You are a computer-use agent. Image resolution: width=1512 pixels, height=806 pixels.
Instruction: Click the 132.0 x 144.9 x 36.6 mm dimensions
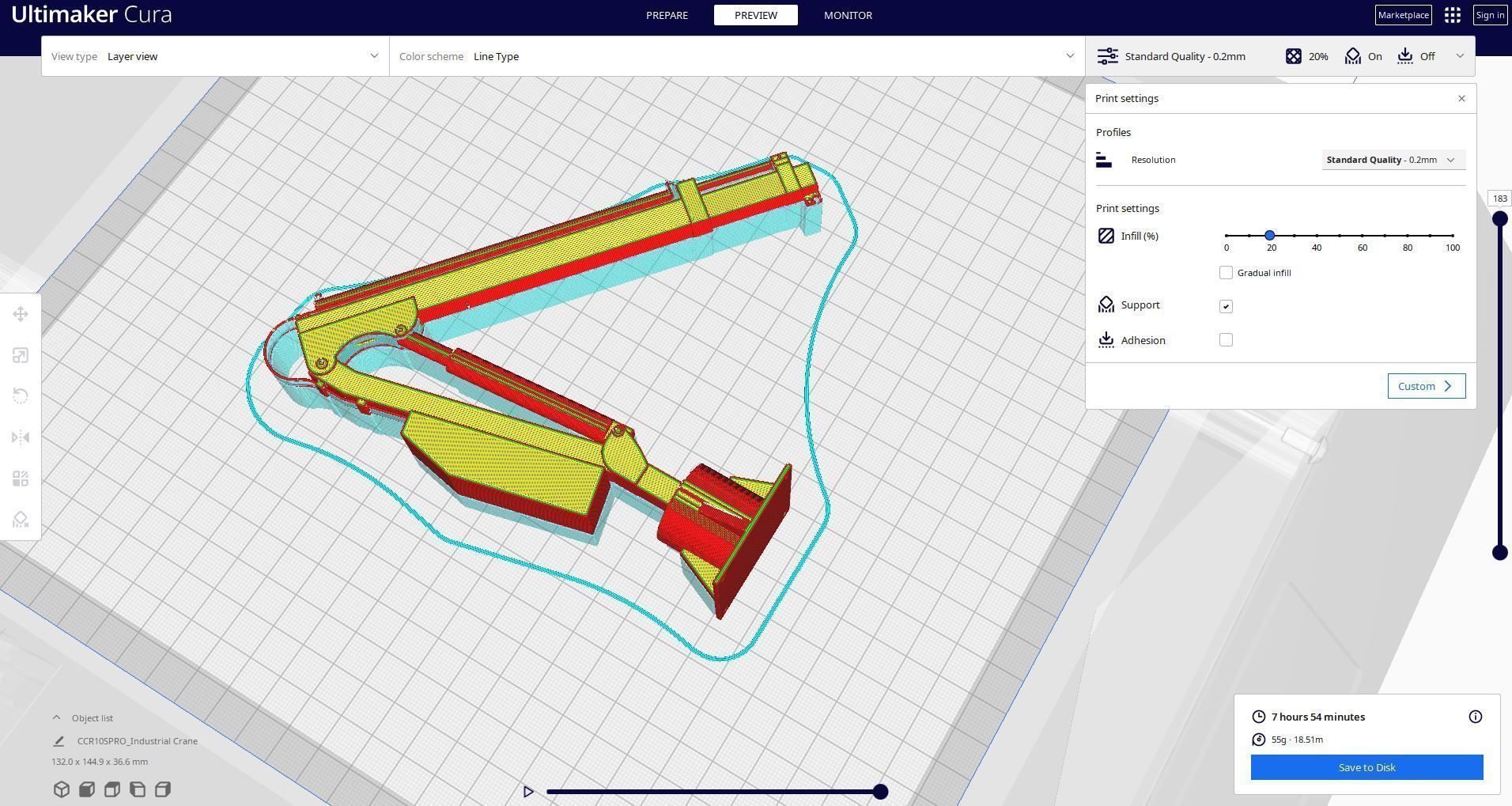(x=100, y=762)
